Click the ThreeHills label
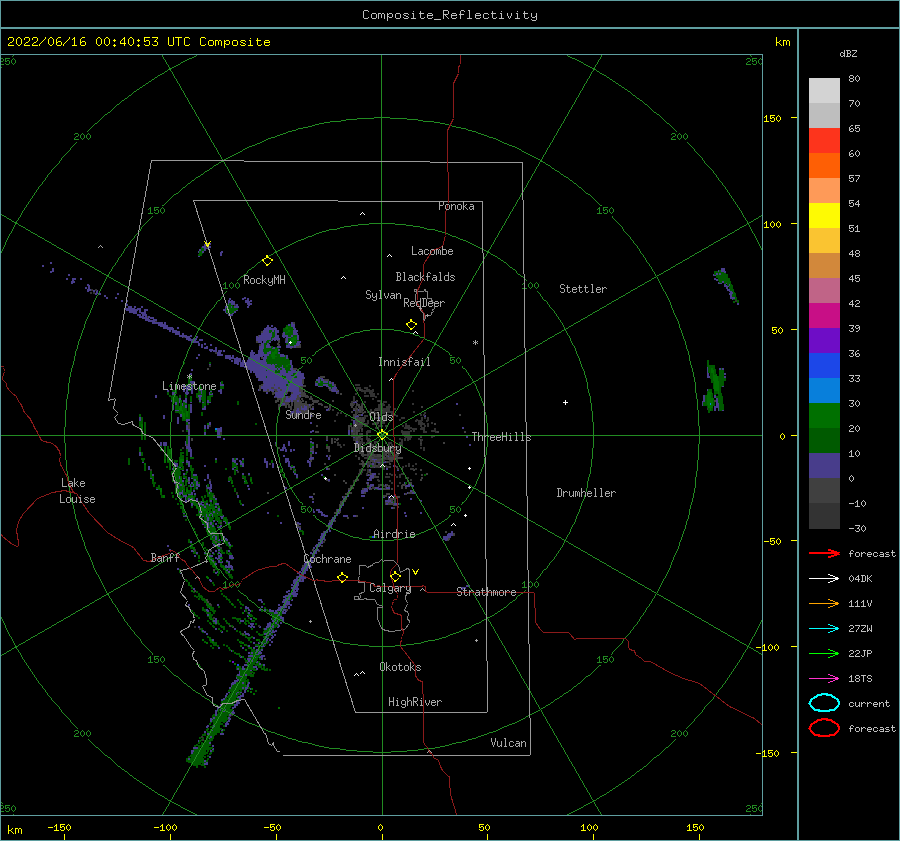The width and height of the screenshot is (900, 841). click(x=502, y=437)
